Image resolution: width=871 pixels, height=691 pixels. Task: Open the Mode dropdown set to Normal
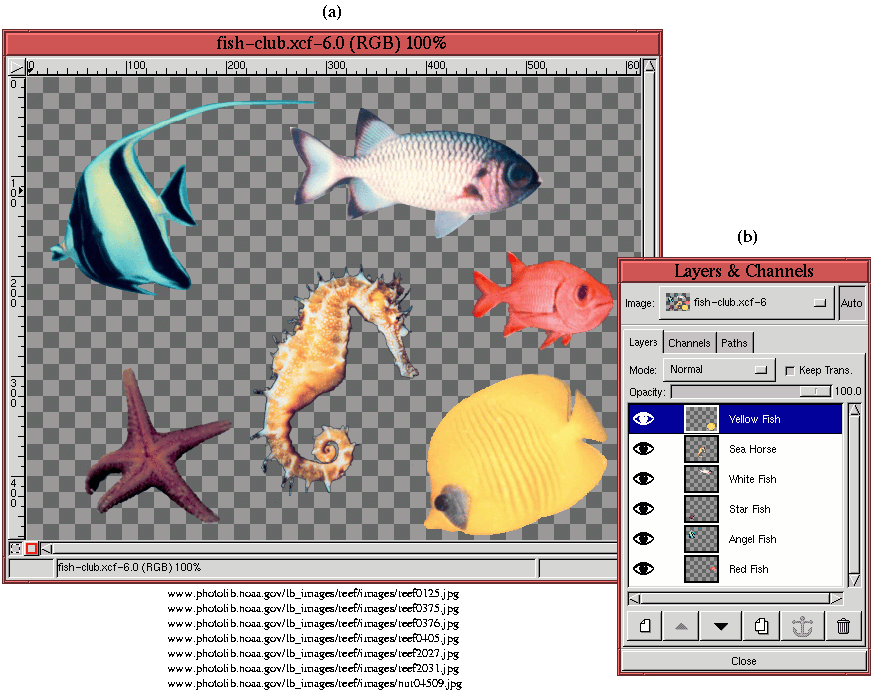[720, 370]
